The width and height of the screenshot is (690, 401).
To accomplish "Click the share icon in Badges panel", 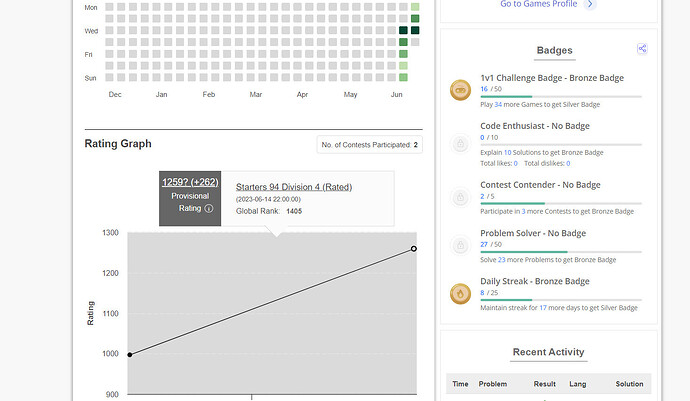I will click(642, 49).
